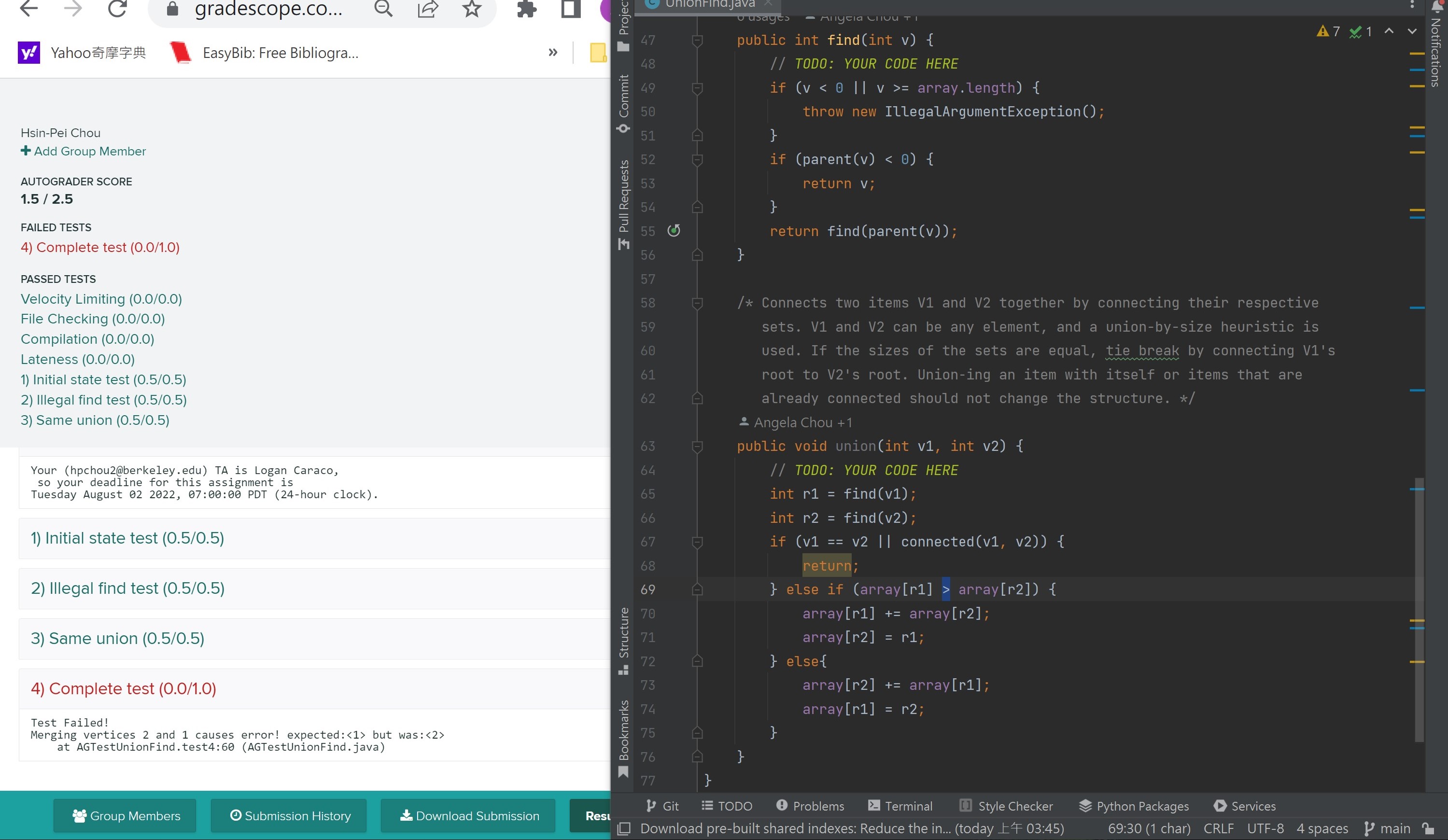Click recursive call gutter icon on line 55
Image resolution: width=1448 pixels, height=840 pixels.
[674, 230]
